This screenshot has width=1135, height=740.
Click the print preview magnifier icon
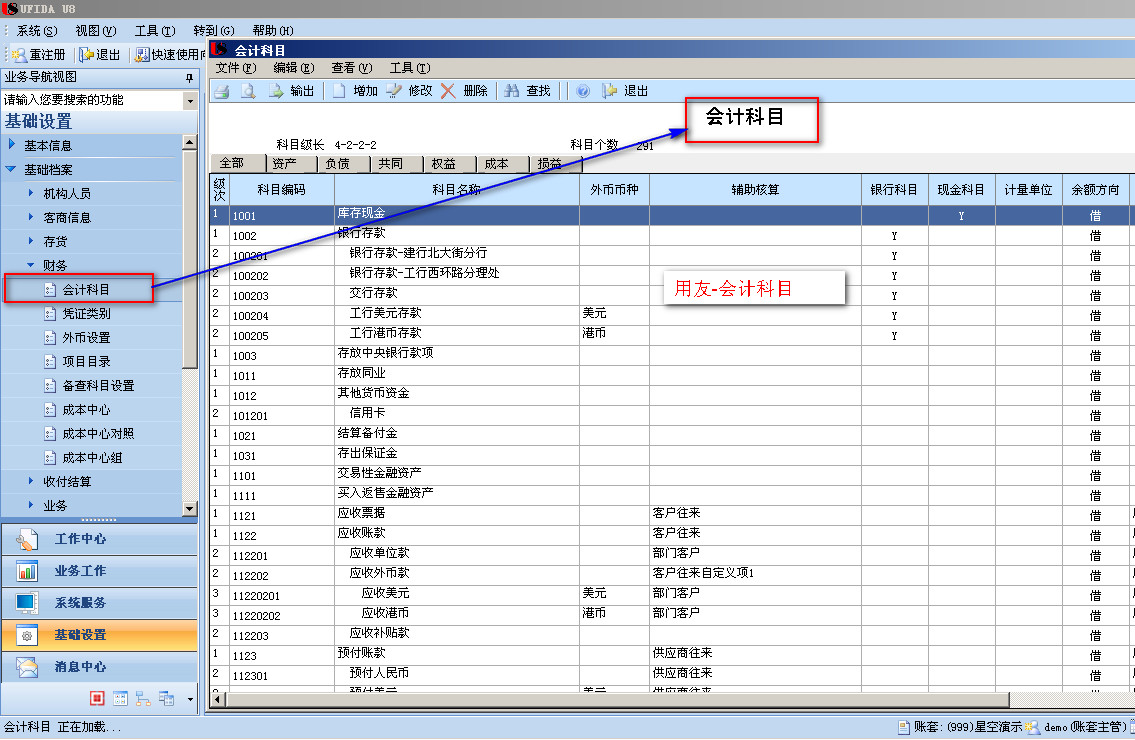click(248, 91)
